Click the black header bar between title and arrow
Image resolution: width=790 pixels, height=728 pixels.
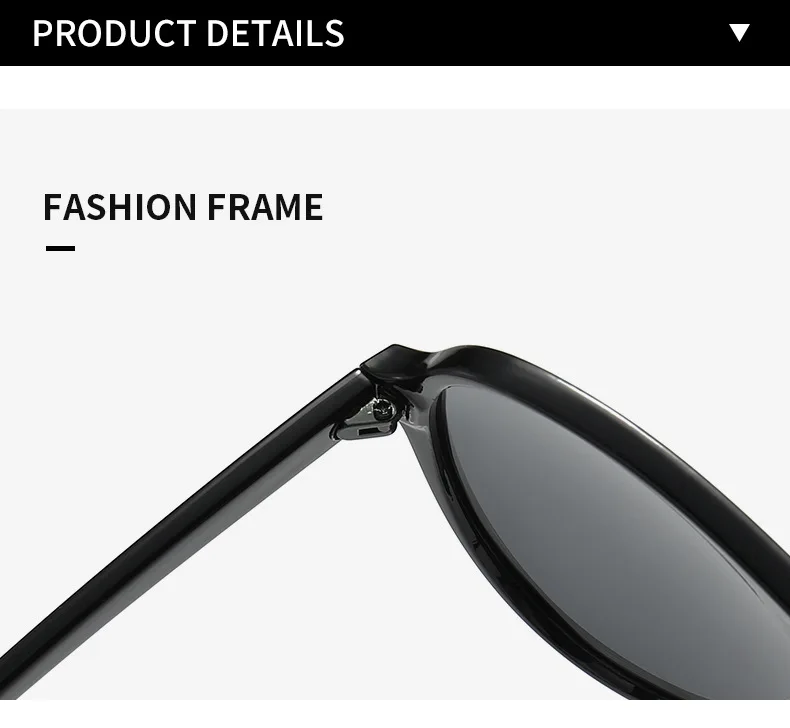[x=534, y=33]
